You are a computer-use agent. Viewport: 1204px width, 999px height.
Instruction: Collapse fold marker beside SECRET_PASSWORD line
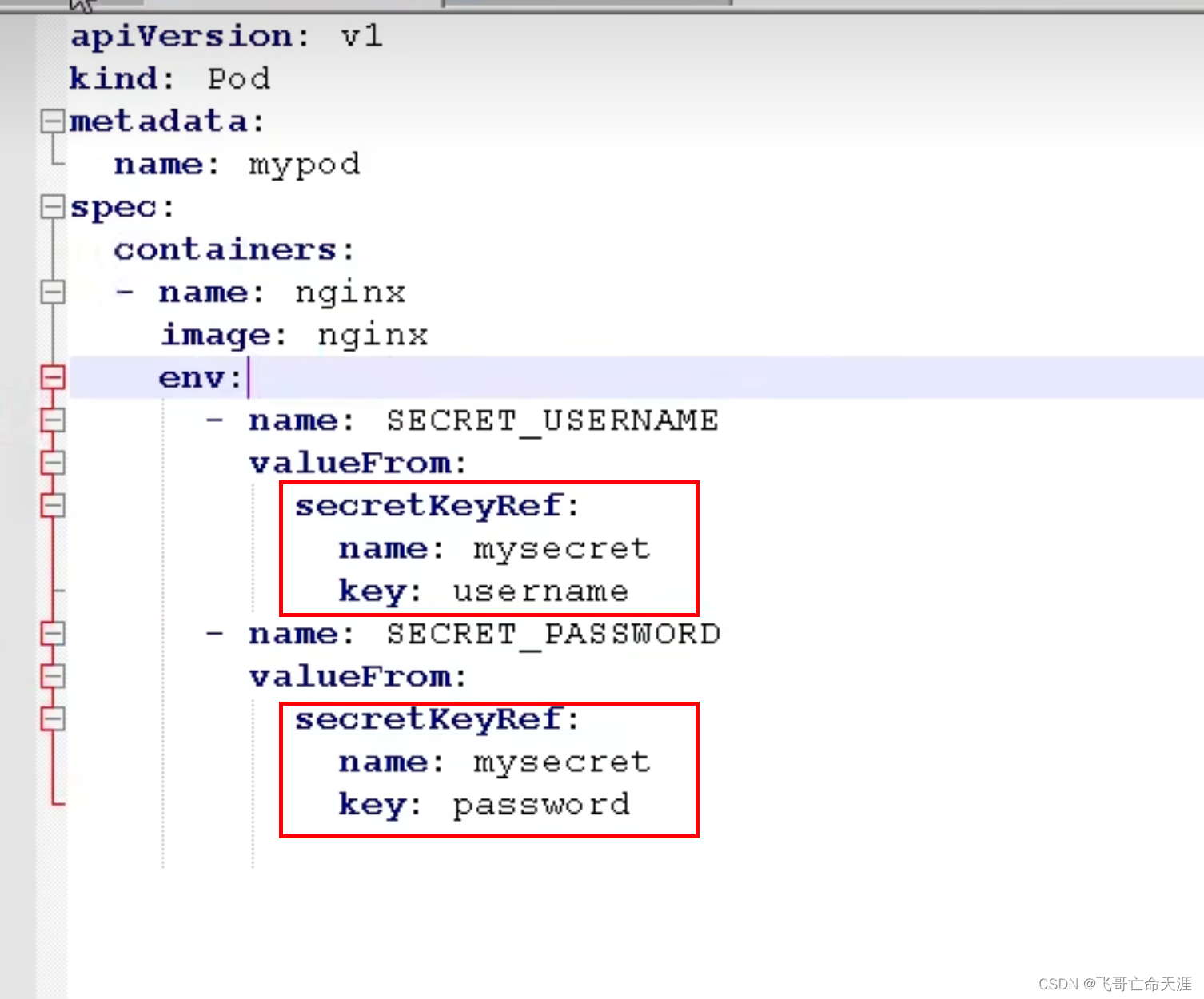click(53, 635)
